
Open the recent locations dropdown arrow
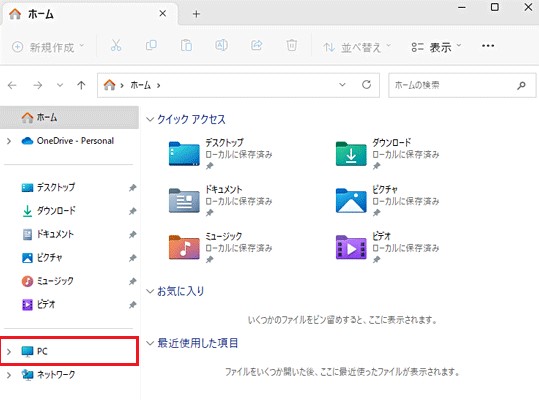tap(60, 85)
